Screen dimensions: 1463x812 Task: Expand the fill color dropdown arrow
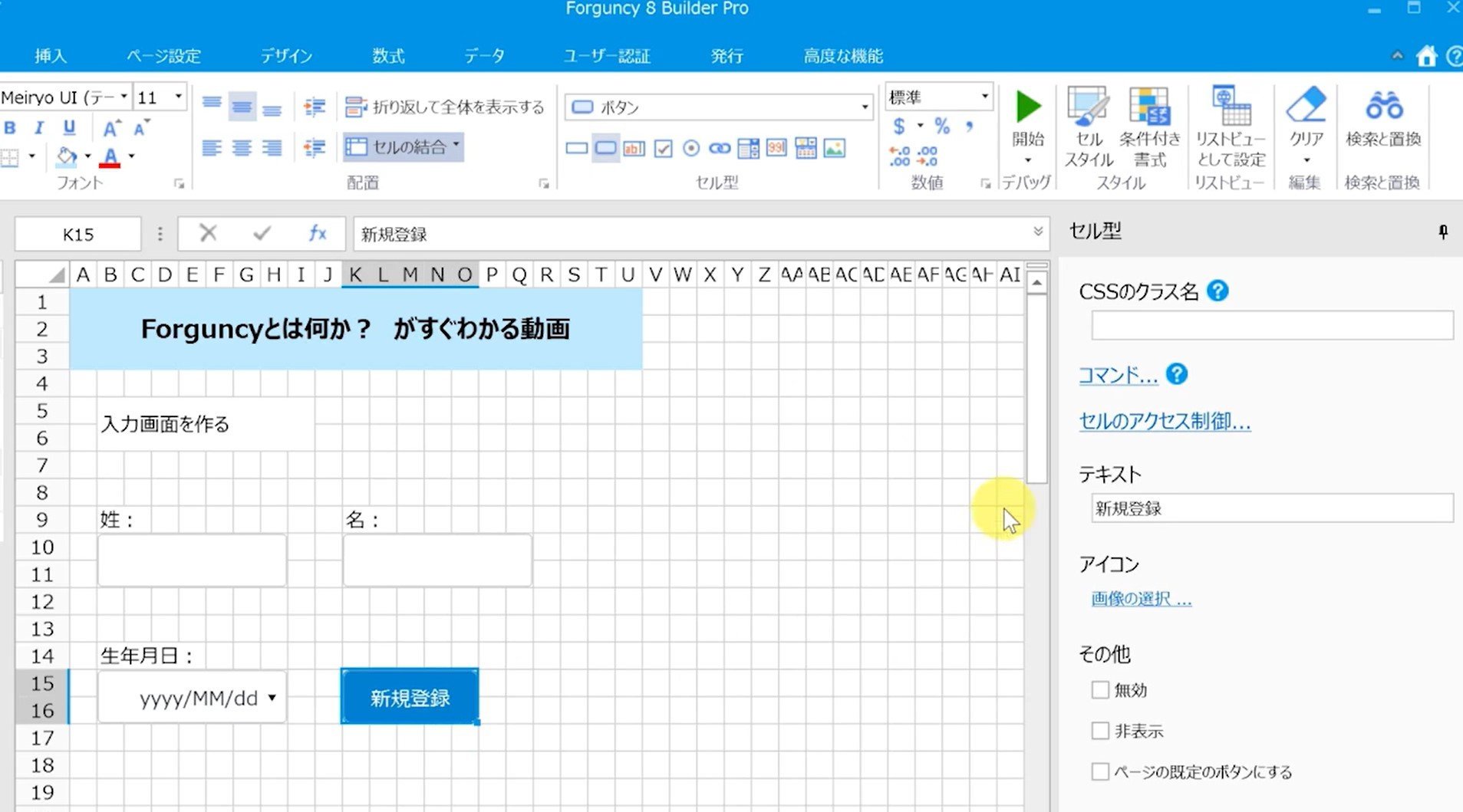(x=87, y=157)
